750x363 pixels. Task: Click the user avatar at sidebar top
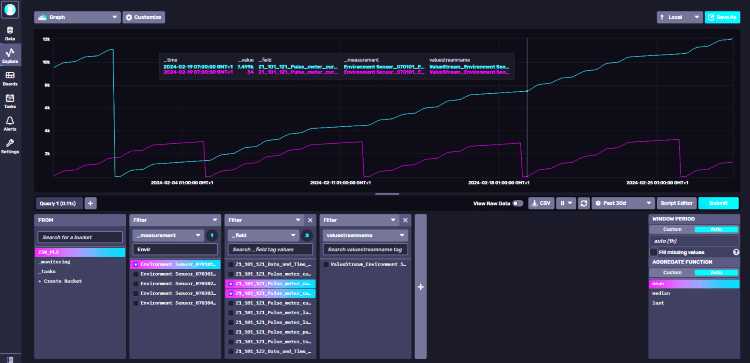click(x=10, y=9)
